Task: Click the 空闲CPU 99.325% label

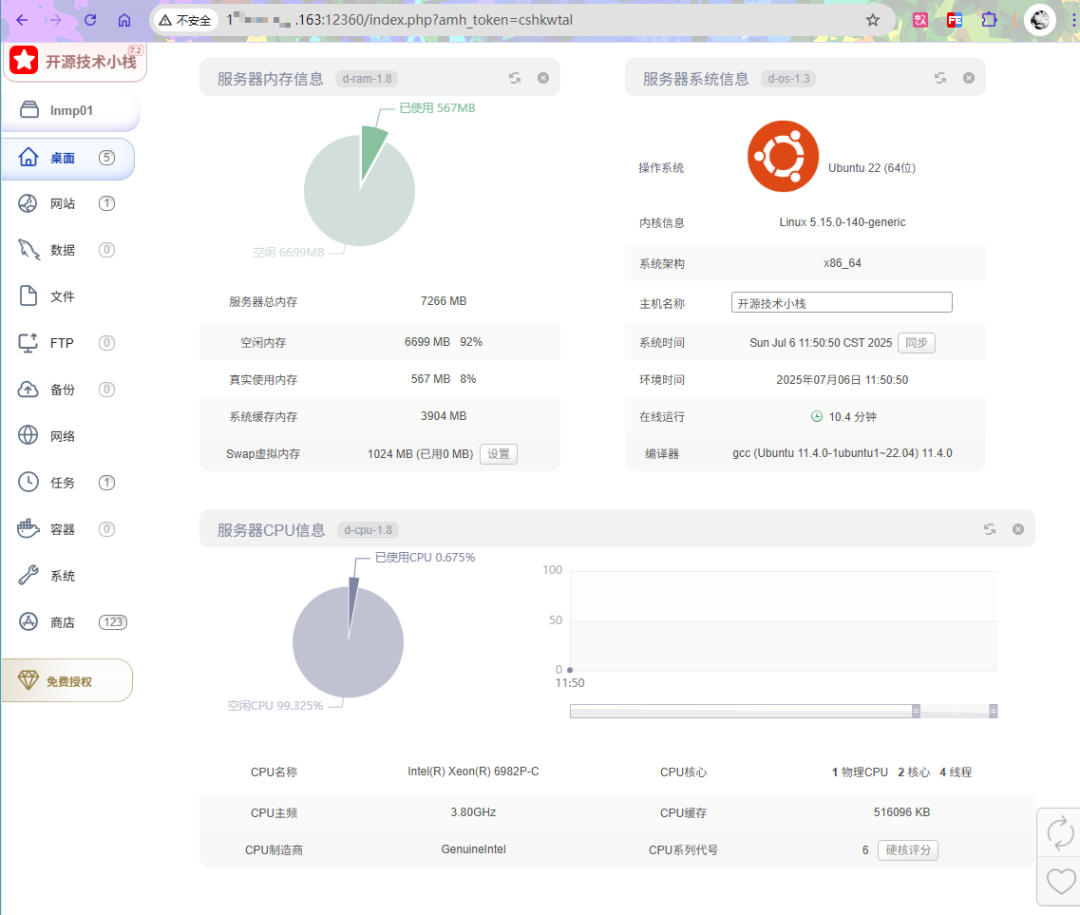Action: pos(276,706)
